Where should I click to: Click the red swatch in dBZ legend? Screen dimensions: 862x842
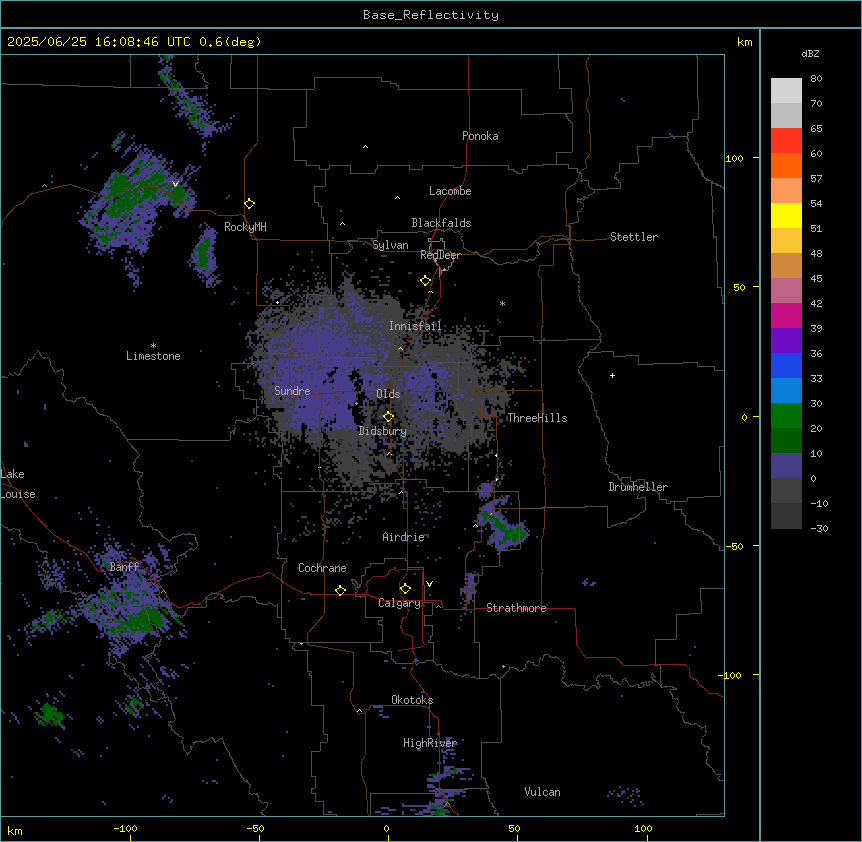[786, 140]
